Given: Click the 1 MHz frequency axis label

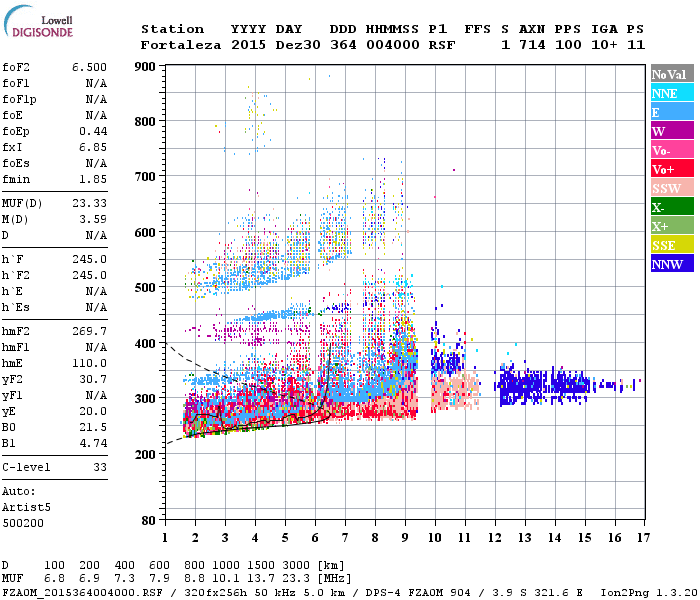Looking at the screenshot, I should (165, 538).
